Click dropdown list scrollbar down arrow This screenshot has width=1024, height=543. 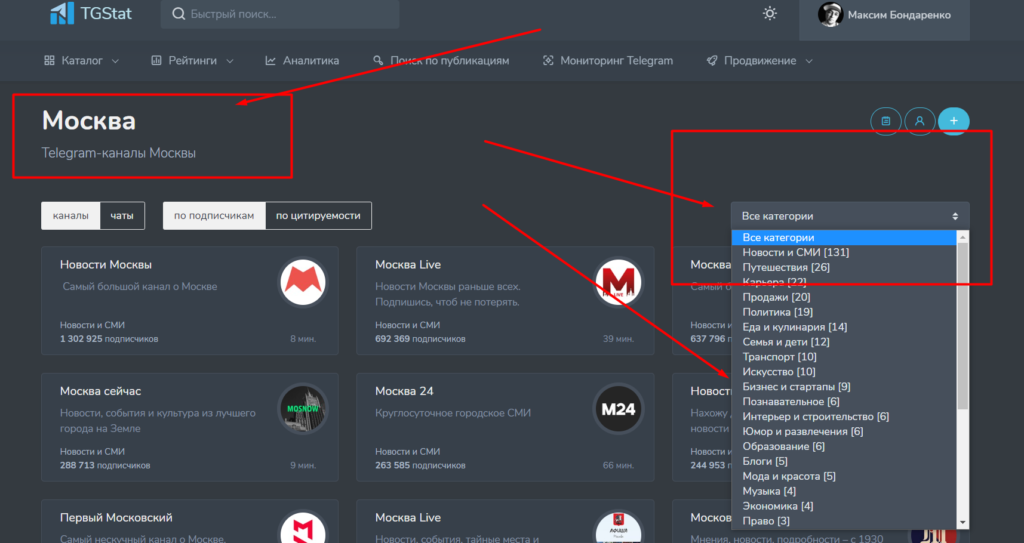pos(963,523)
